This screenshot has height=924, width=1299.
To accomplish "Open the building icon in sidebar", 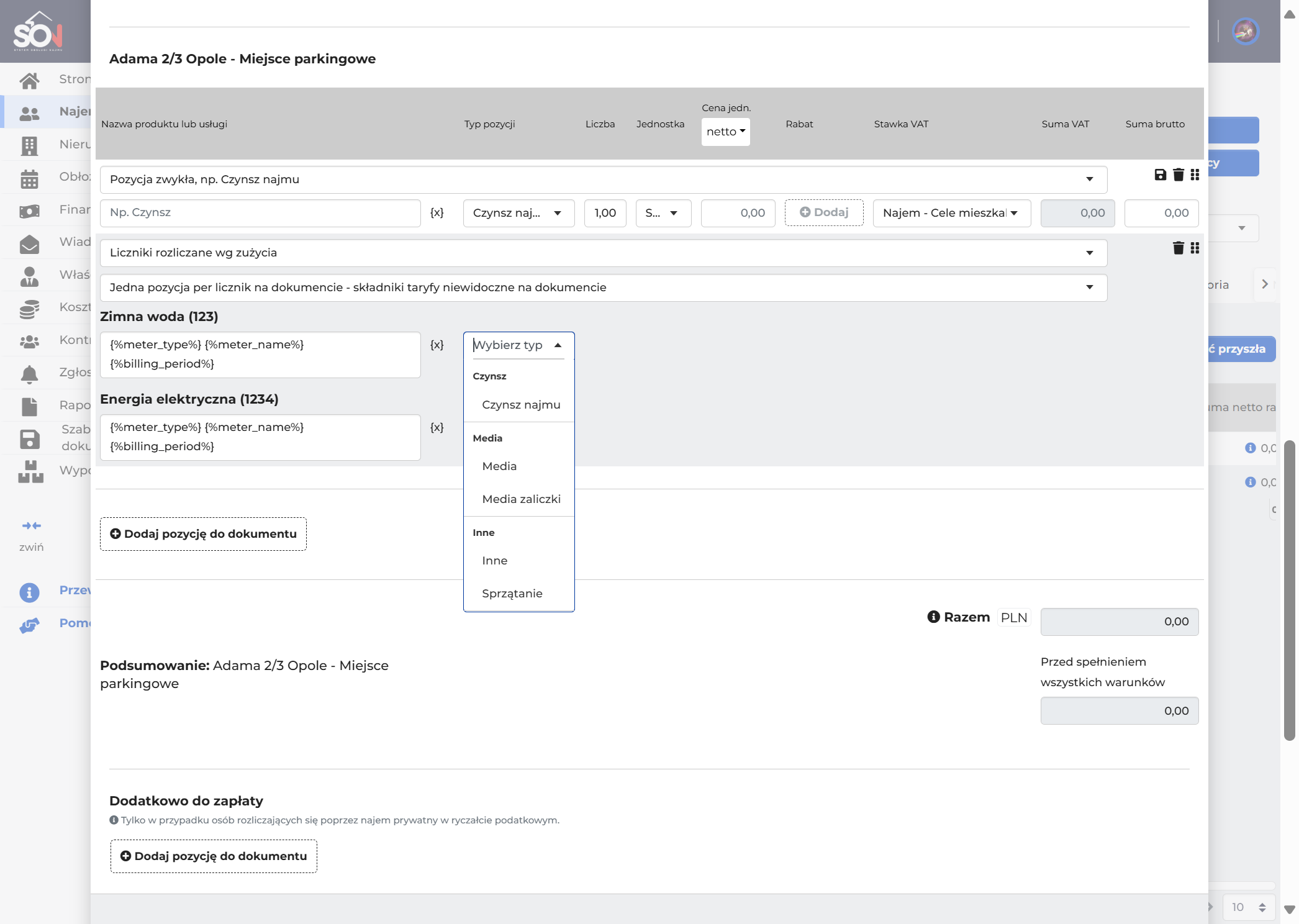I will tap(29, 145).
